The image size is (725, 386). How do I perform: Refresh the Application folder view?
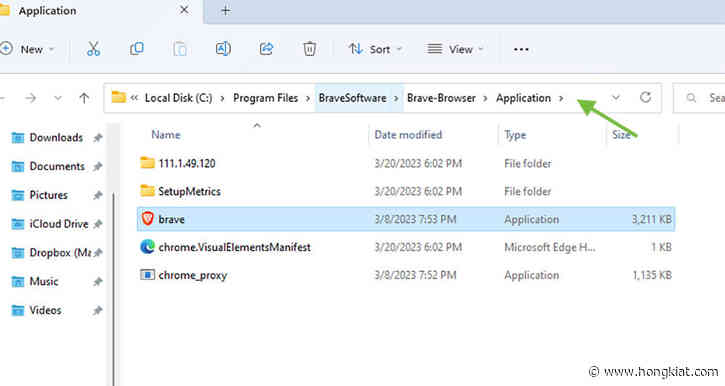pos(645,97)
